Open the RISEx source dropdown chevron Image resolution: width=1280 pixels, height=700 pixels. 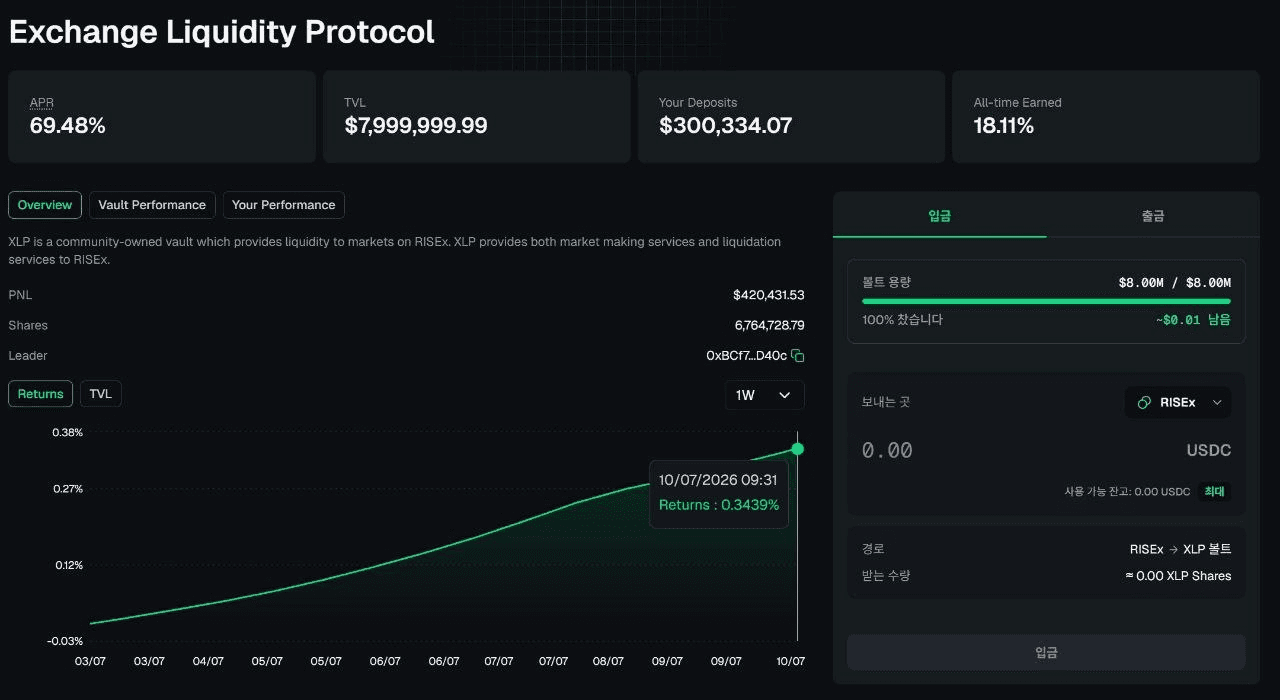point(1217,403)
